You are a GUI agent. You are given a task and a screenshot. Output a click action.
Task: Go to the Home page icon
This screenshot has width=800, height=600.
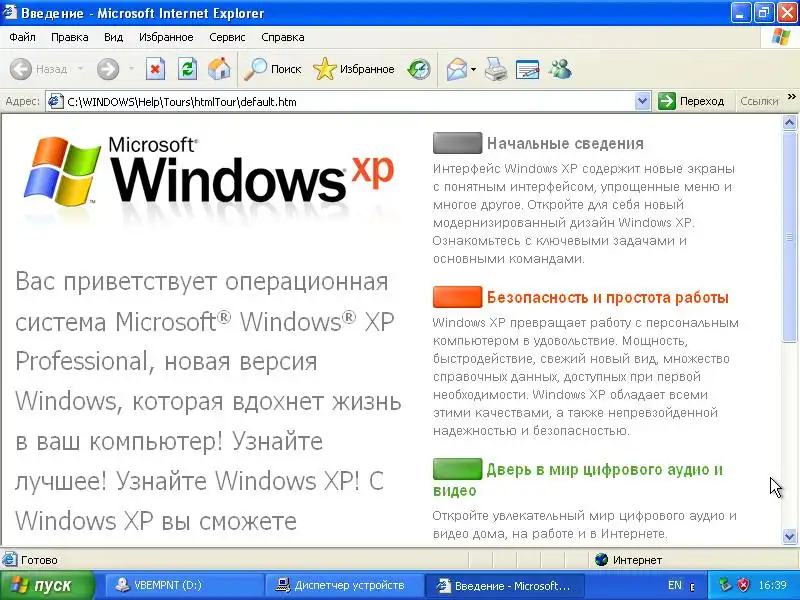(x=219, y=69)
